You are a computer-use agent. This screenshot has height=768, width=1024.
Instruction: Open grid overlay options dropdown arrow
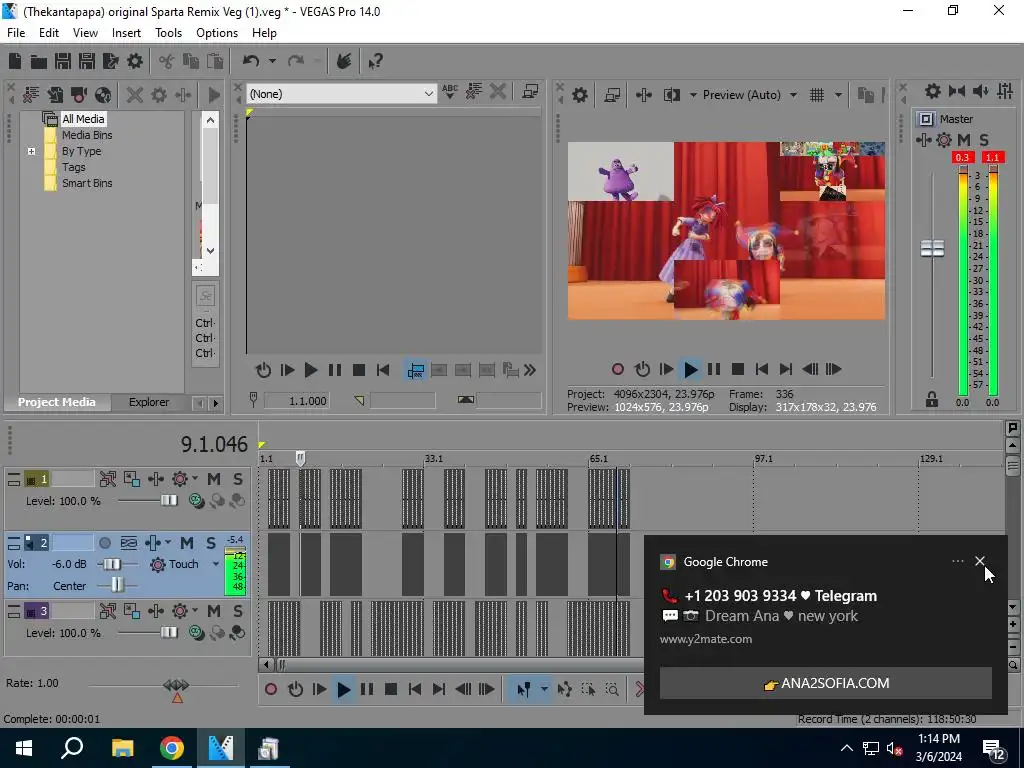(839, 95)
